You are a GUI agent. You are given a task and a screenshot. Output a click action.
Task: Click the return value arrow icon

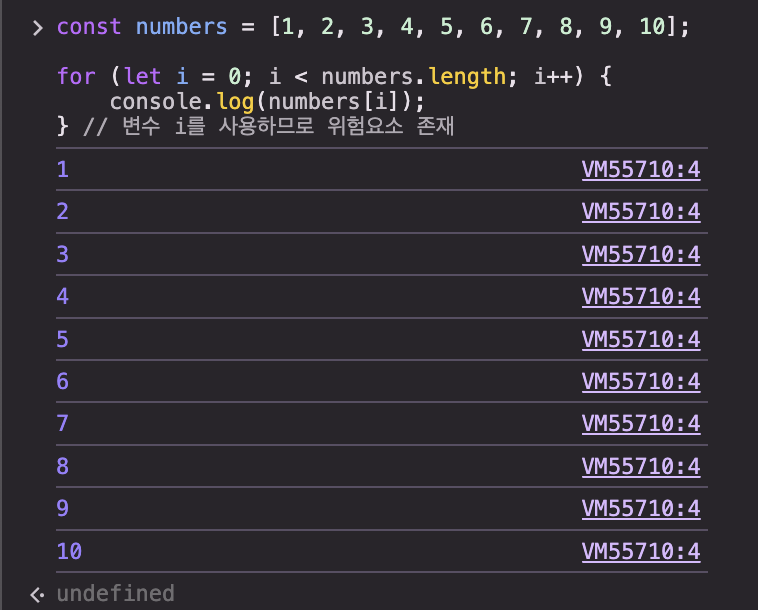(37, 595)
